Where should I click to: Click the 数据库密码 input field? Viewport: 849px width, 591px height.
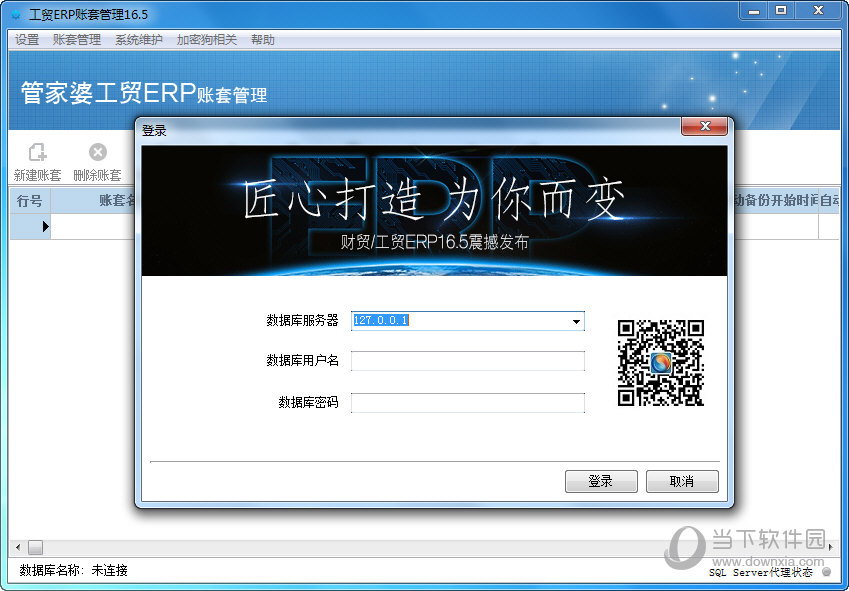tap(468, 403)
